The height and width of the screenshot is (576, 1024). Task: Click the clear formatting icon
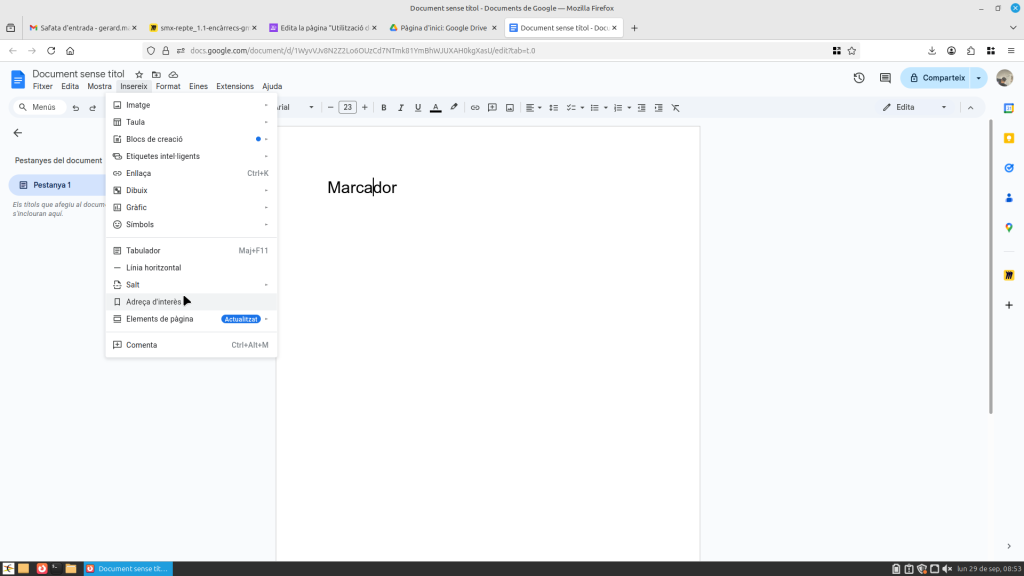(x=675, y=107)
